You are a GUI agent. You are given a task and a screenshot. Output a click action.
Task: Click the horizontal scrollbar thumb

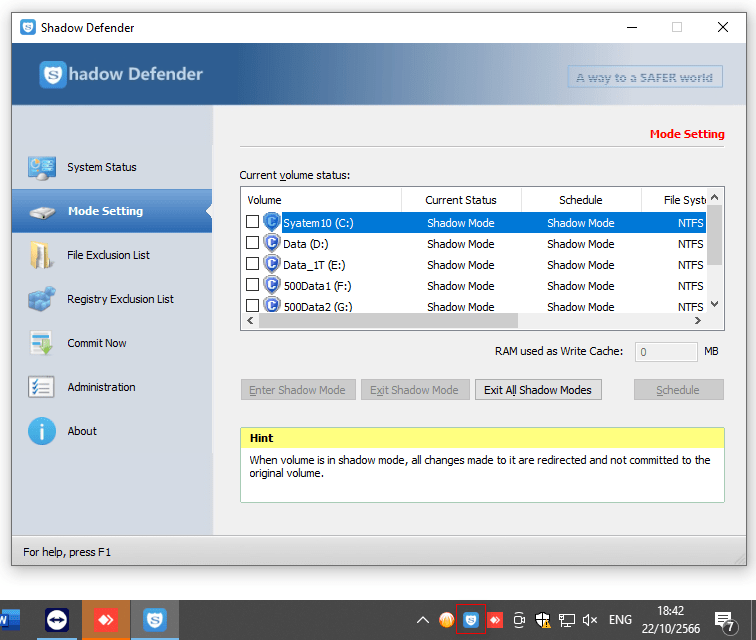[x=388, y=321]
